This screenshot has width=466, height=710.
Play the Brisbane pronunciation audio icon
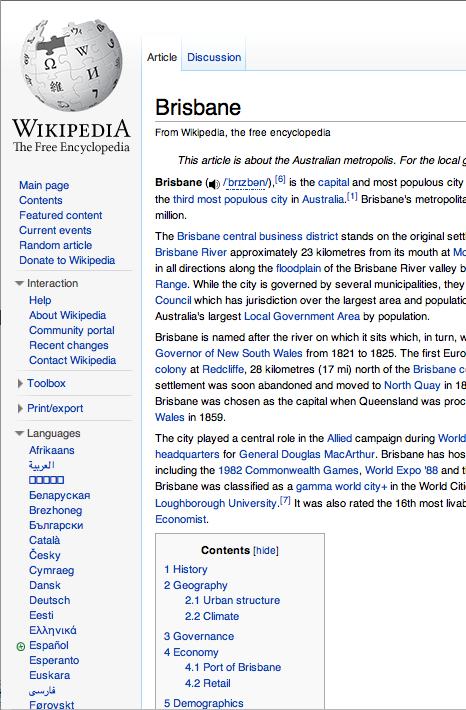[x=213, y=183]
